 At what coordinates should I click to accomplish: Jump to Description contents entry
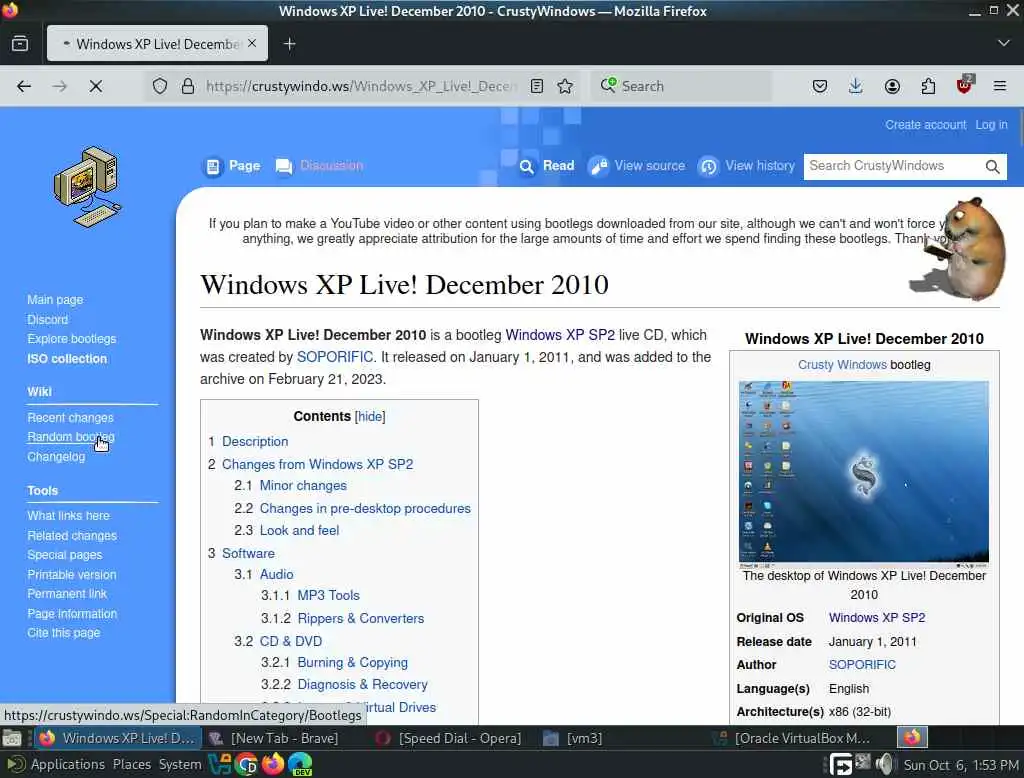coord(255,442)
